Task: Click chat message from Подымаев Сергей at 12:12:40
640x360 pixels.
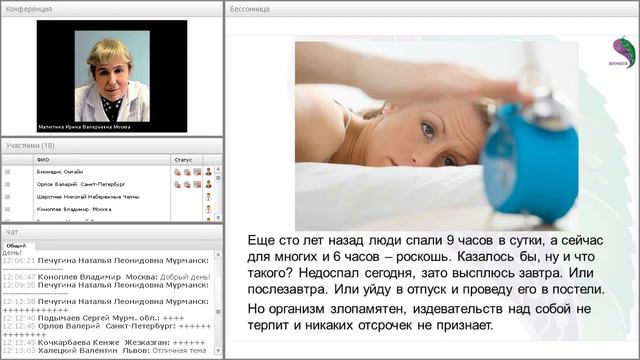Action: tap(93, 318)
